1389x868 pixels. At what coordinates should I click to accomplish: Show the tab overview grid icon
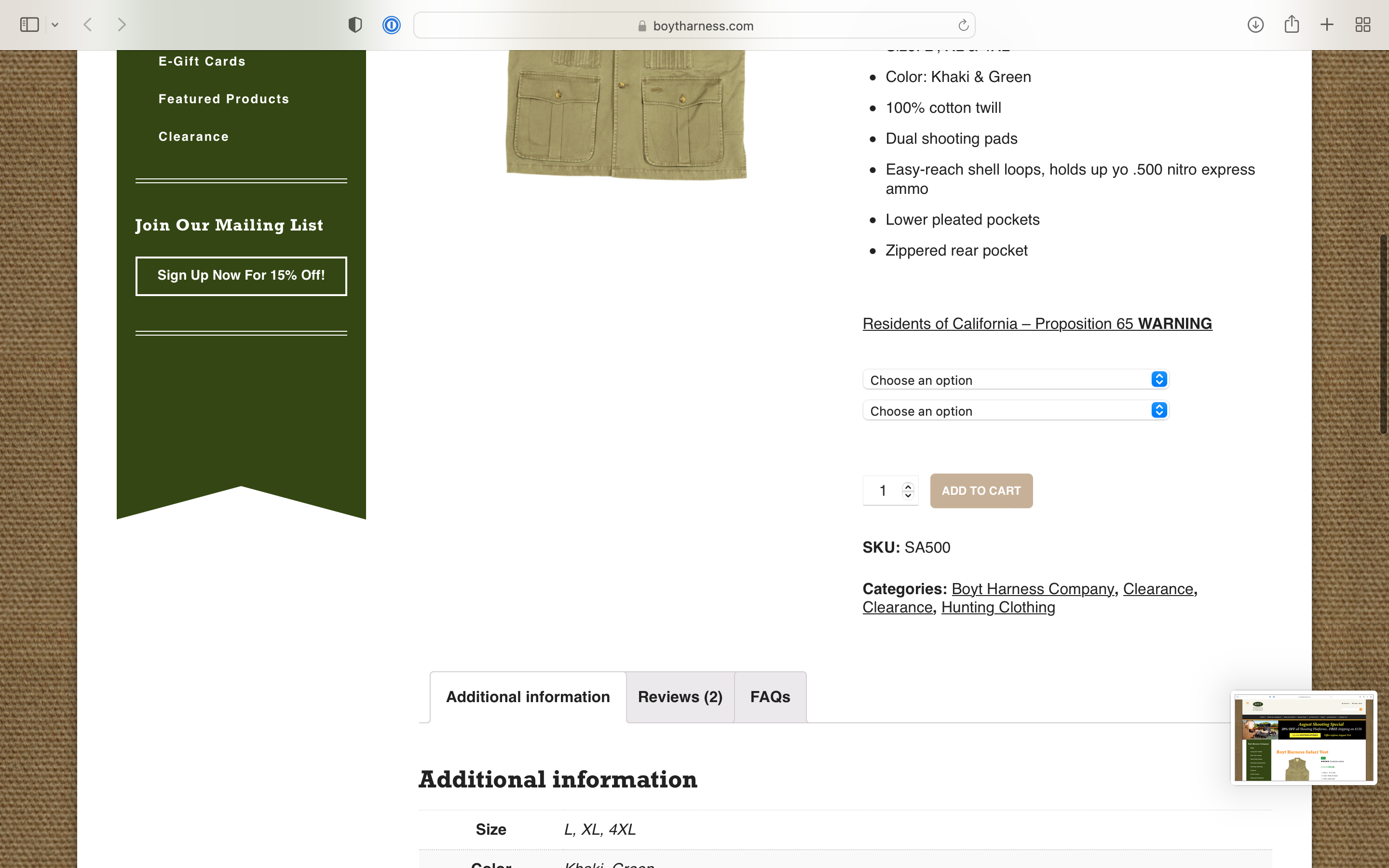(1362, 25)
